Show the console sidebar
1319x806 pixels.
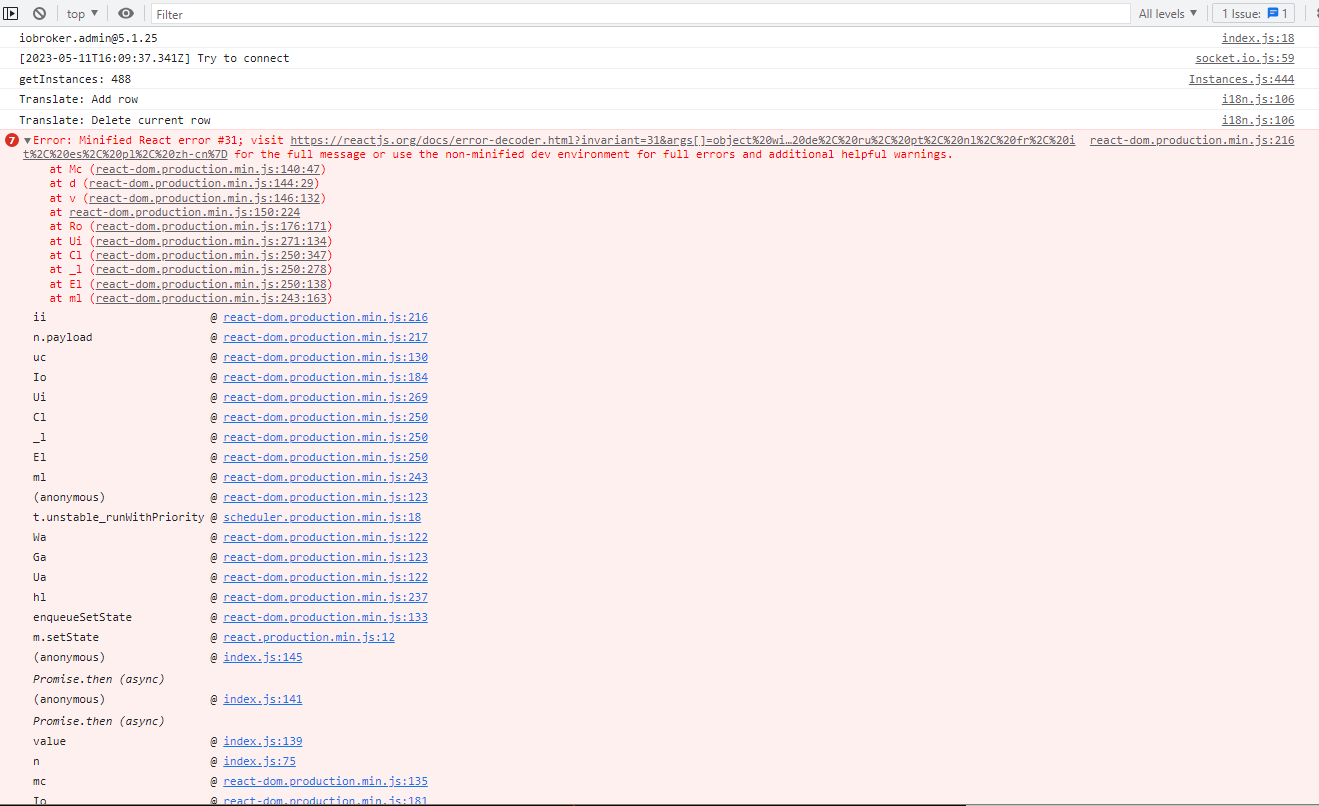[x=11, y=13]
